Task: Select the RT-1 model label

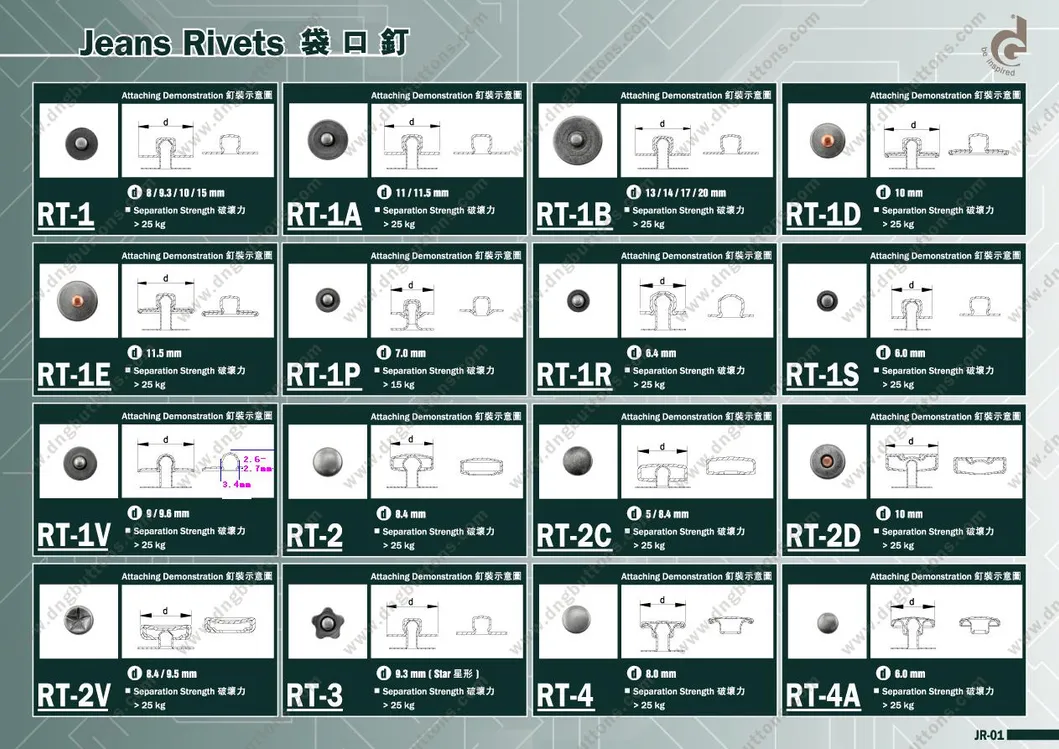Action: tap(66, 215)
